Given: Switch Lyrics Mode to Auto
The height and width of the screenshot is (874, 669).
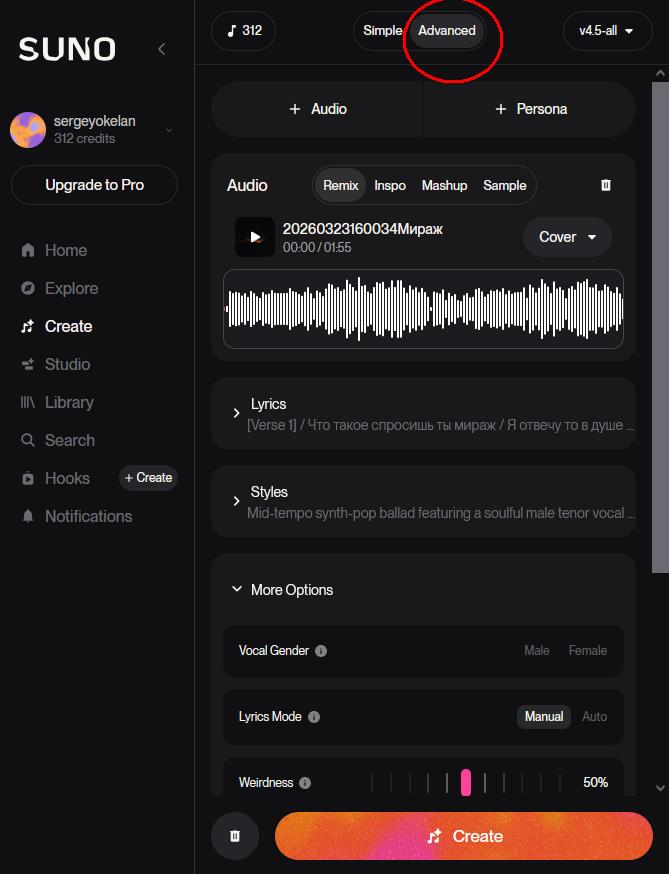Looking at the screenshot, I should pyautogui.click(x=594, y=717).
